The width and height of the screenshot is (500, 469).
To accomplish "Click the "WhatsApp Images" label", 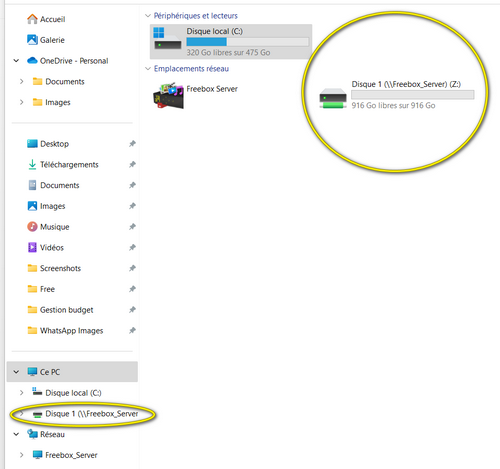I will click(72, 331).
